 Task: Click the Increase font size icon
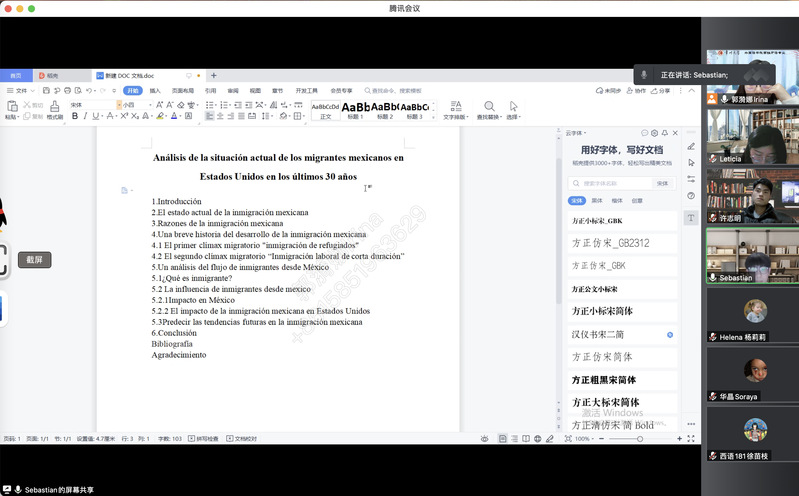(159, 105)
